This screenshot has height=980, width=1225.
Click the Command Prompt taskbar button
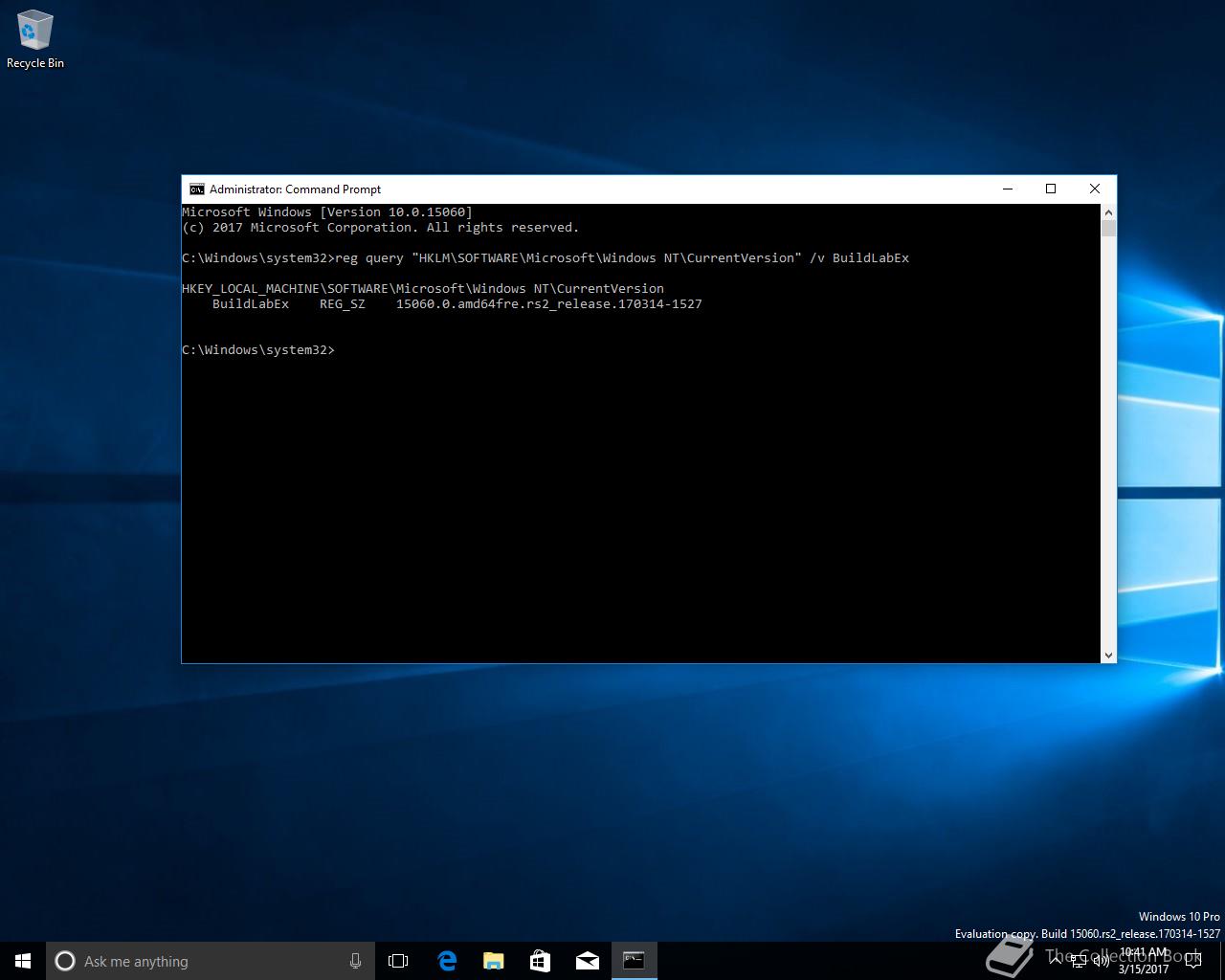point(634,961)
